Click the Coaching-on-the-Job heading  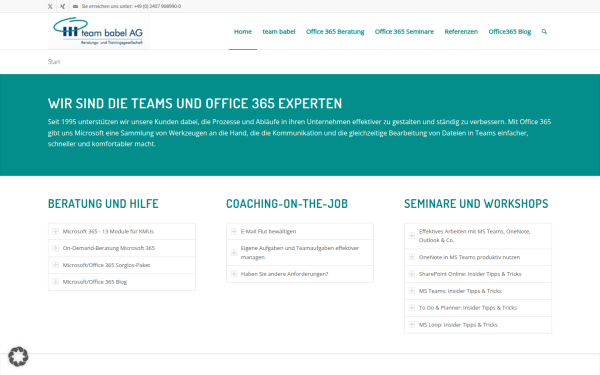coord(287,204)
